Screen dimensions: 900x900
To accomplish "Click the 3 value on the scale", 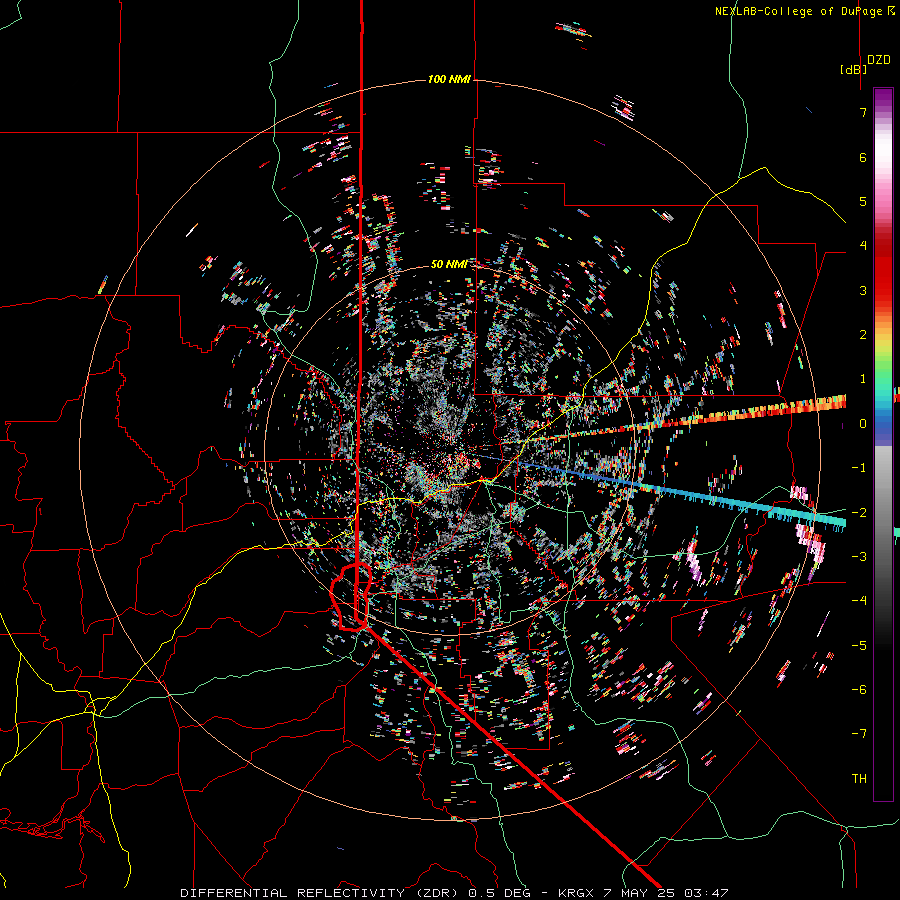I will (863, 290).
